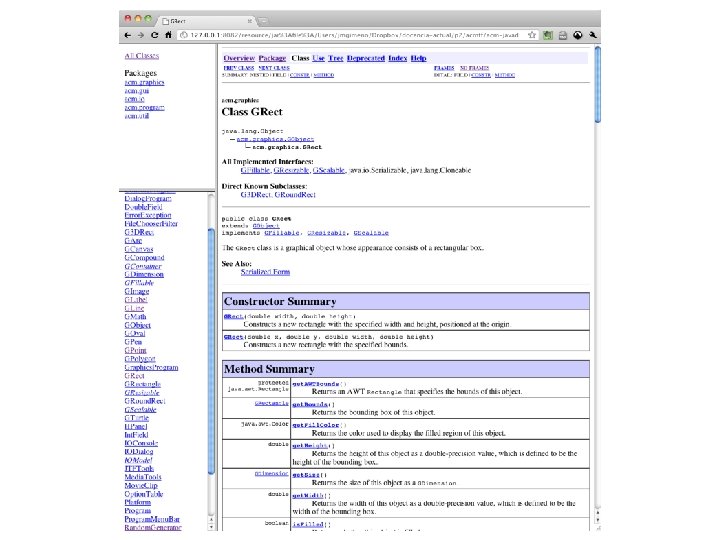This screenshot has height=540, width=720.
Task: Open the getHeight method link
Action: click(310, 446)
